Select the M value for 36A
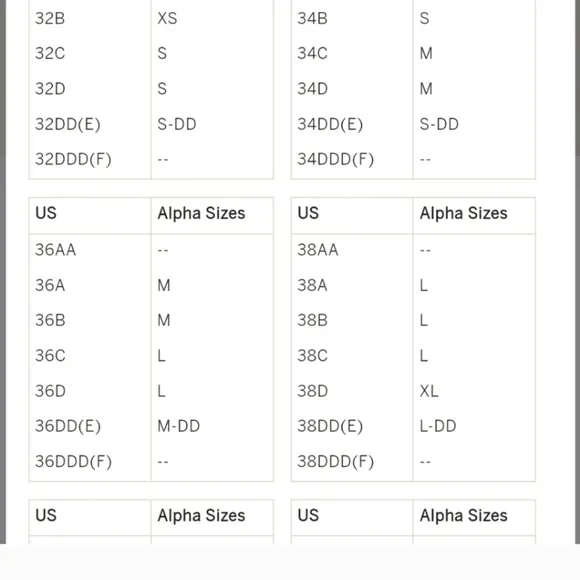Viewport: 580px width, 580px height. 164,285
